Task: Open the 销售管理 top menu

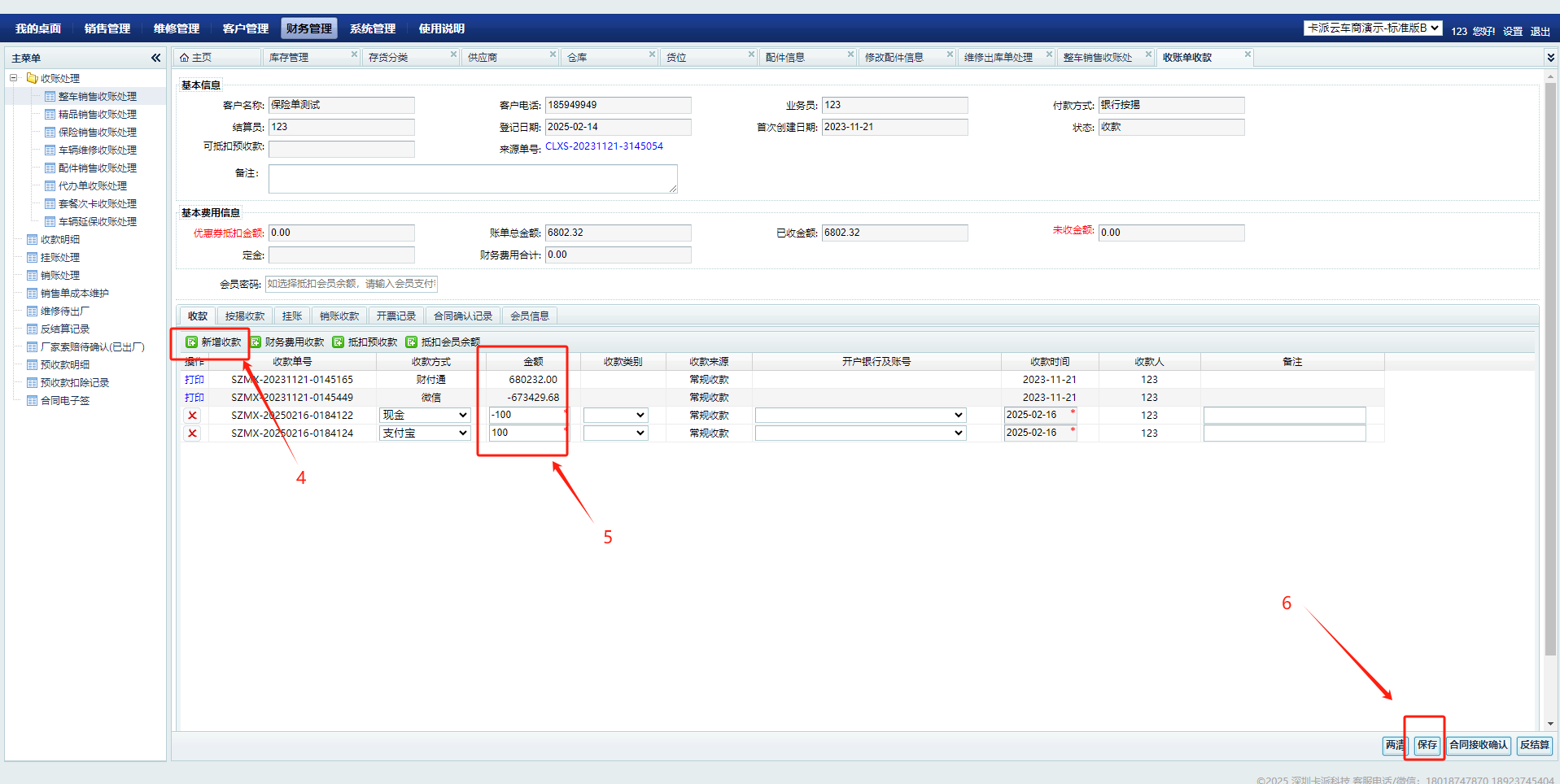Action: [107, 28]
